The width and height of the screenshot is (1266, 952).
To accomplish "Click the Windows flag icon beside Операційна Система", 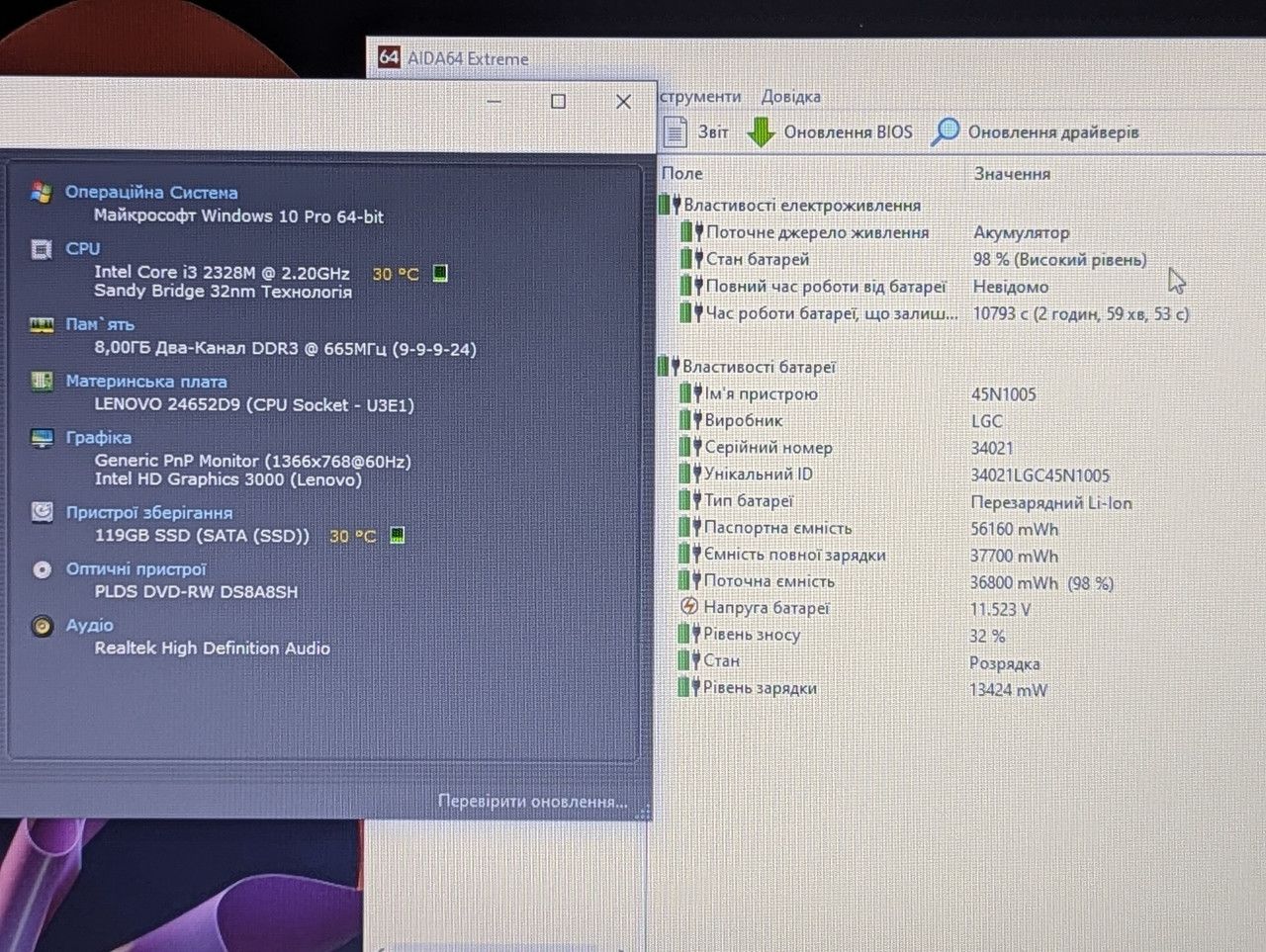I will click(x=41, y=192).
